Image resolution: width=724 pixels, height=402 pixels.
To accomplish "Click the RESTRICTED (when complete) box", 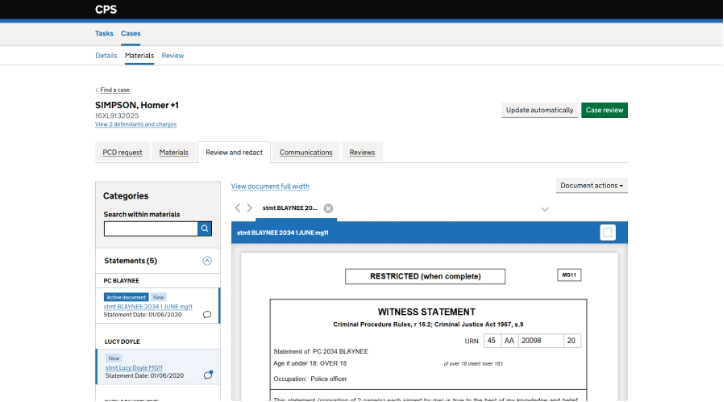I will click(425, 276).
